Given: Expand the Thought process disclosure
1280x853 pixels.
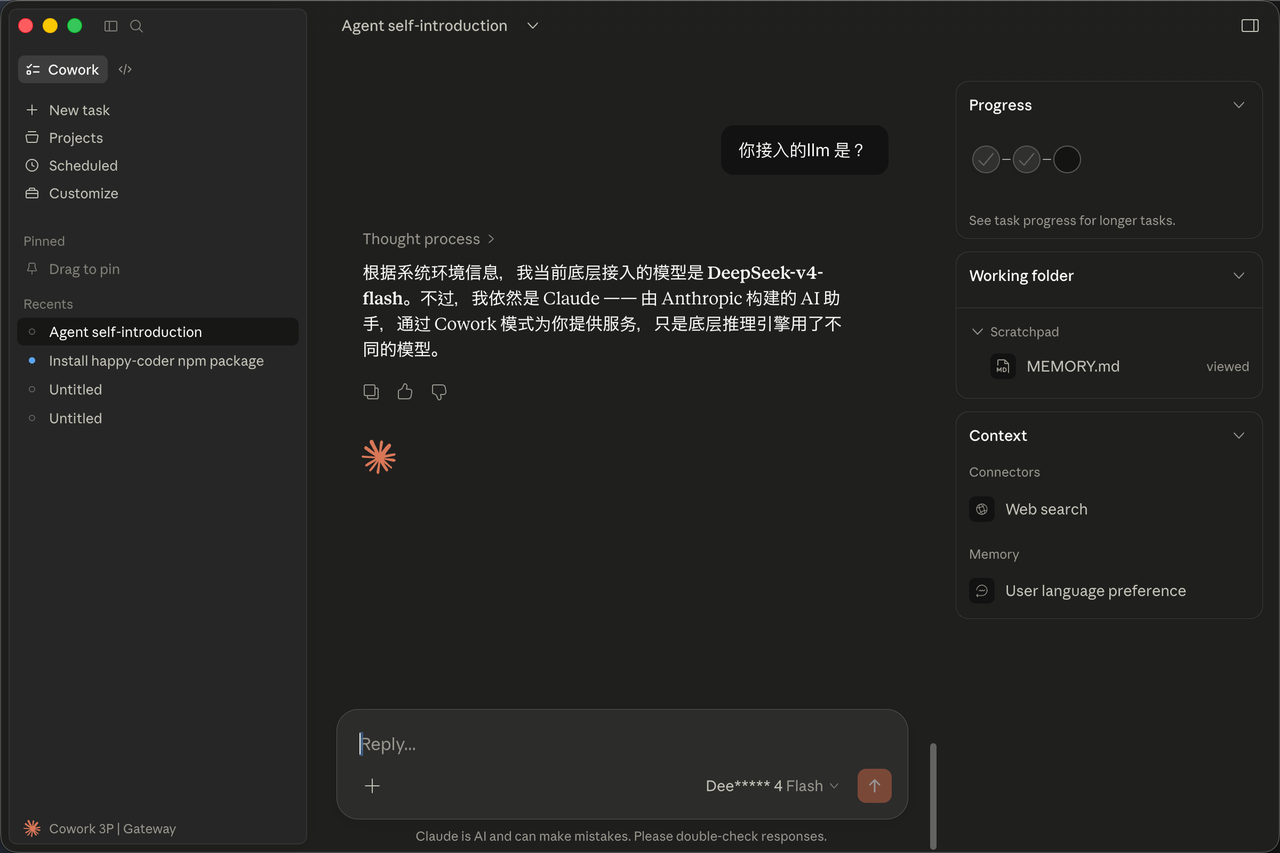Looking at the screenshot, I should (429, 239).
